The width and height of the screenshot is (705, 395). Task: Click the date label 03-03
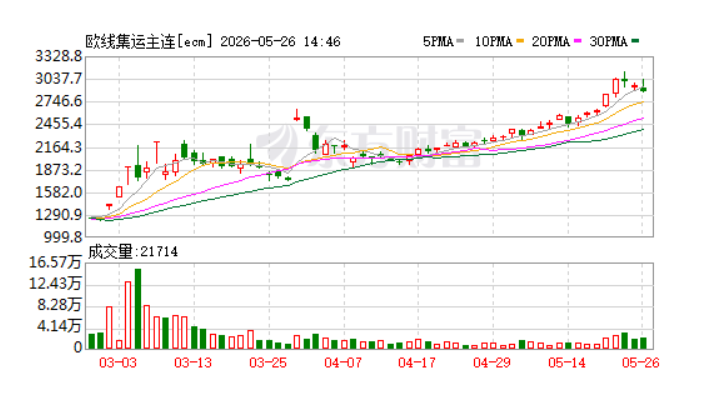click(118, 363)
